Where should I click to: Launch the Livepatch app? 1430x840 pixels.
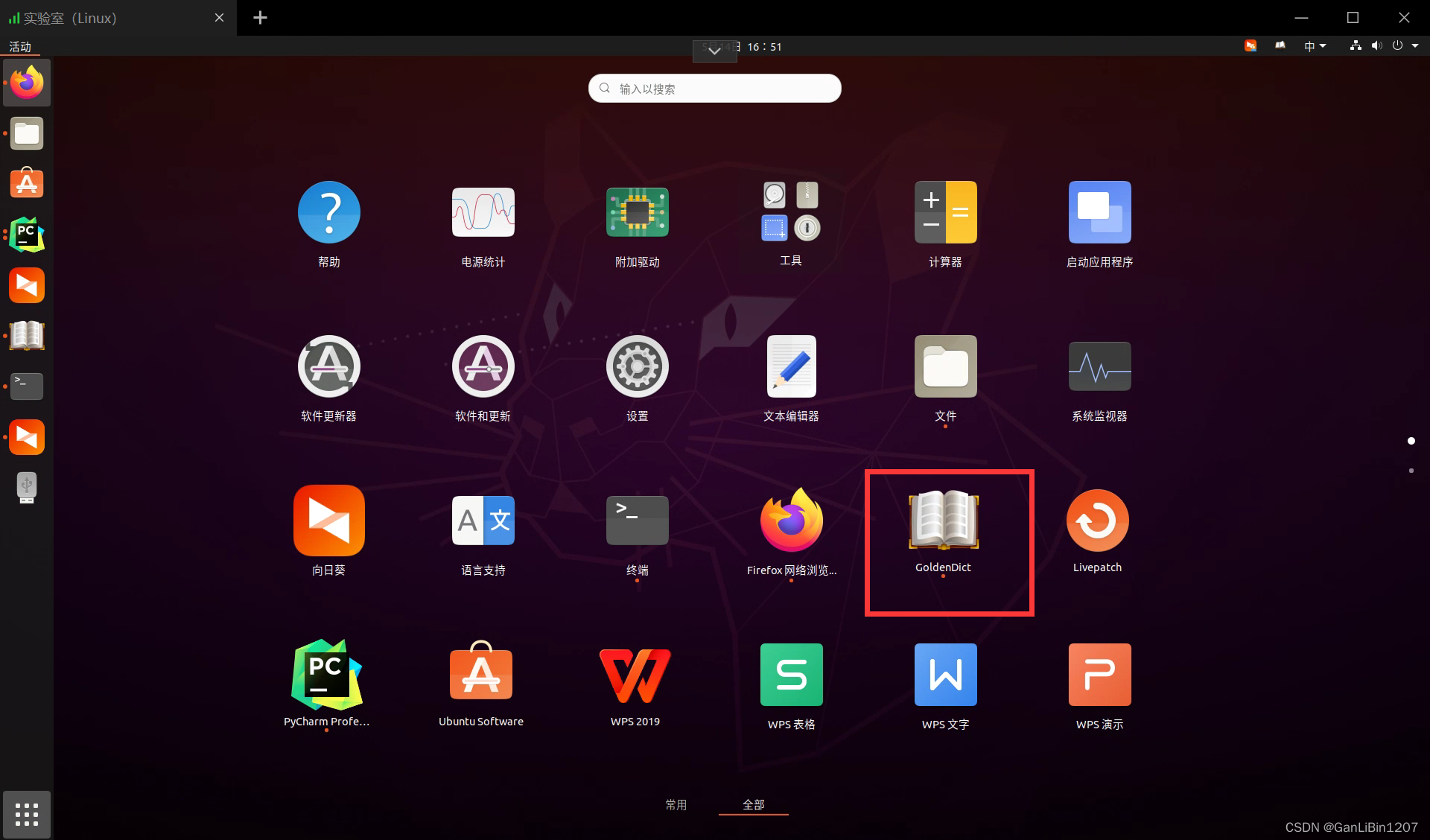[1097, 521]
